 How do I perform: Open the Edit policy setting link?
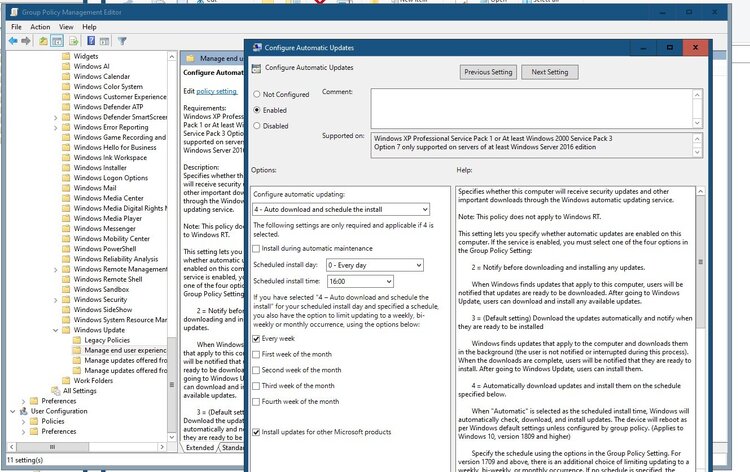[216, 91]
